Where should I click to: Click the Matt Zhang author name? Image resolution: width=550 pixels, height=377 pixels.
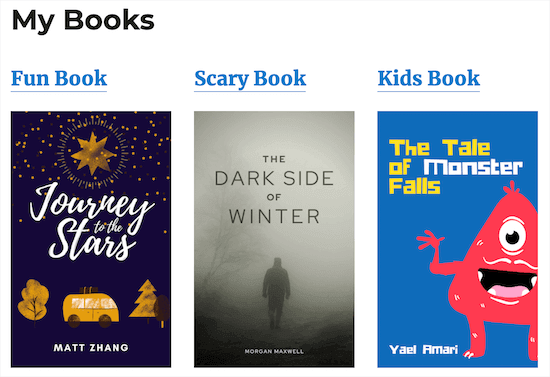[x=91, y=348]
